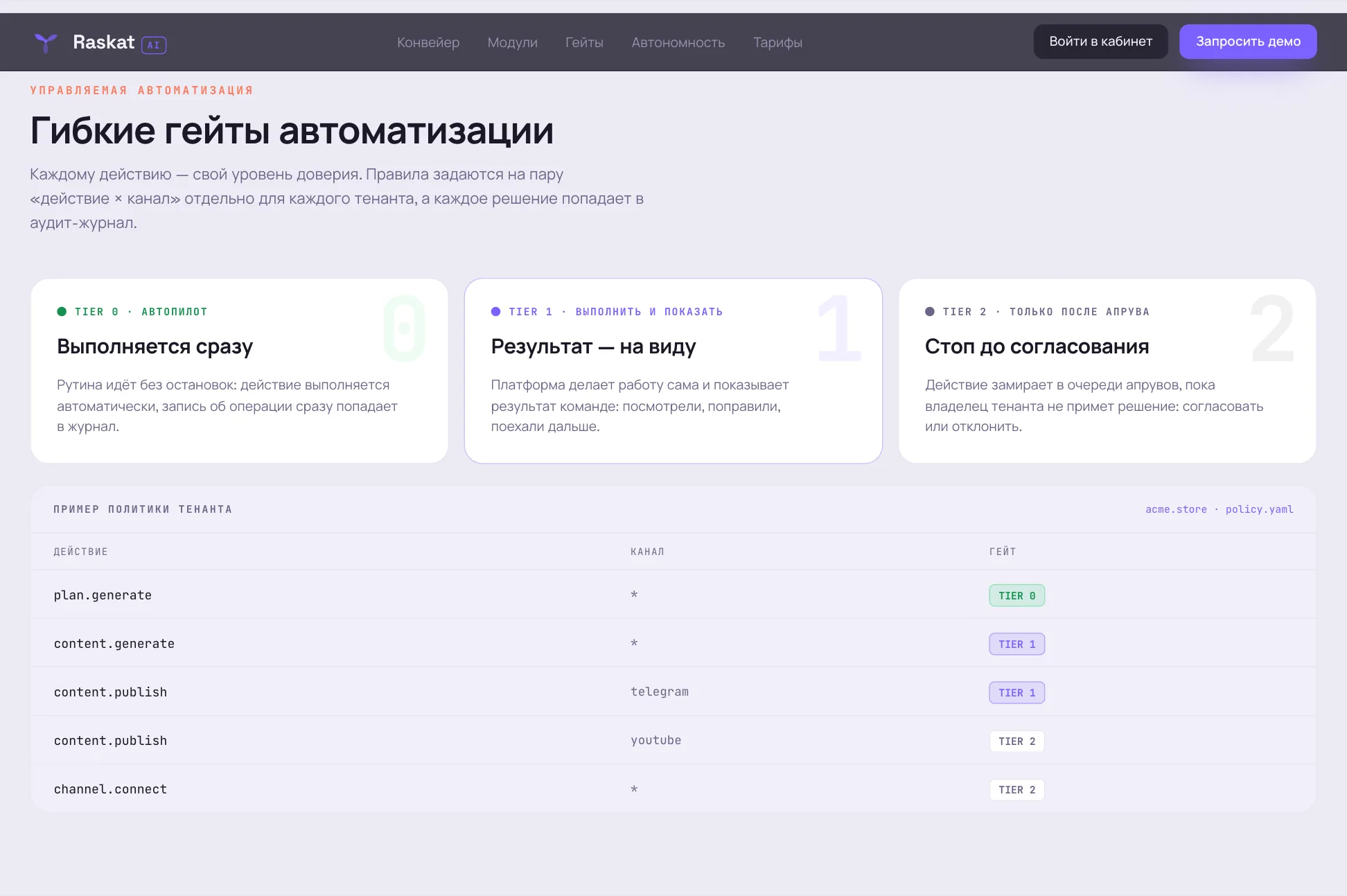The width and height of the screenshot is (1347, 896).
Task: Click the acme.store · policy.yaml label
Action: 1220,509
